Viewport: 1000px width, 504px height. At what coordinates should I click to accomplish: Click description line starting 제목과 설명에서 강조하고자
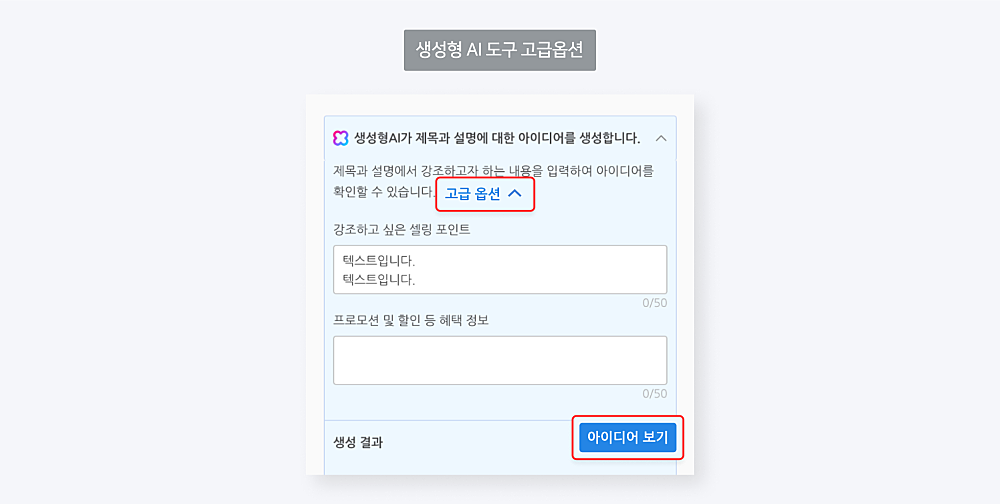pyautogui.click(x=493, y=170)
